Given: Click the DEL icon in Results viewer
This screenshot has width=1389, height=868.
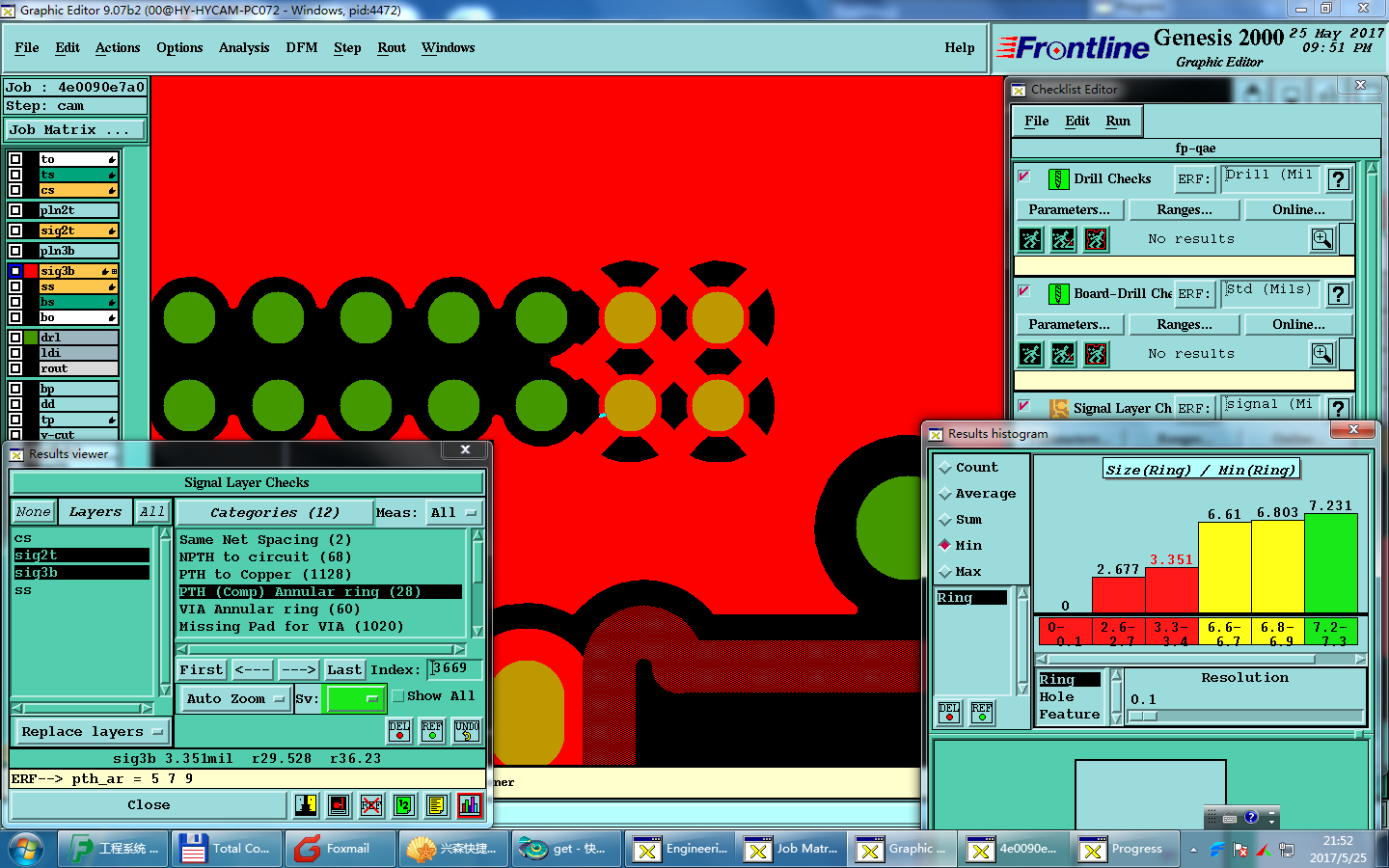Looking at the screenshot, I should click(399, 731).
